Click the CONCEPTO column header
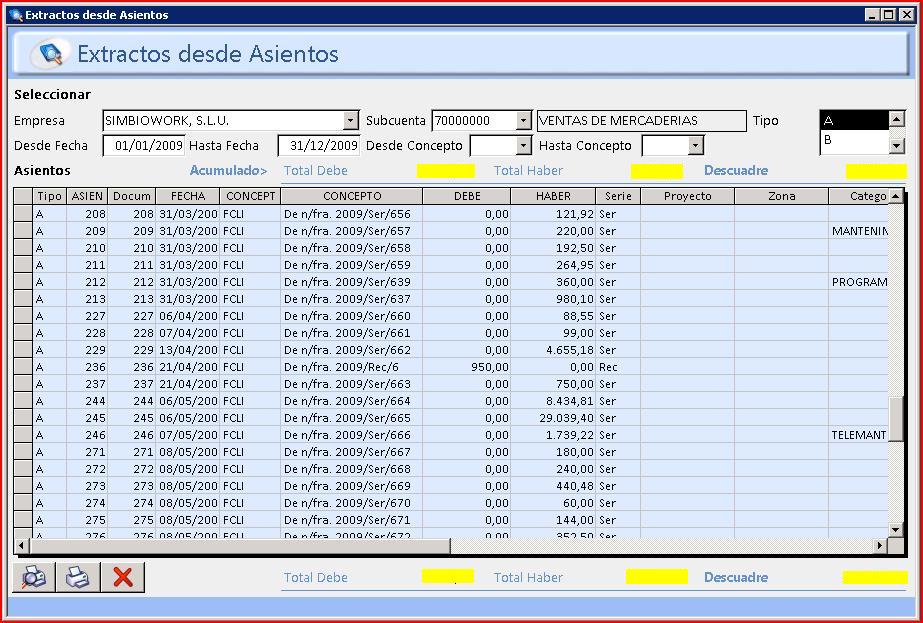Image resolution: width=923 pixels, height=623 pixels. click(352, 196)
